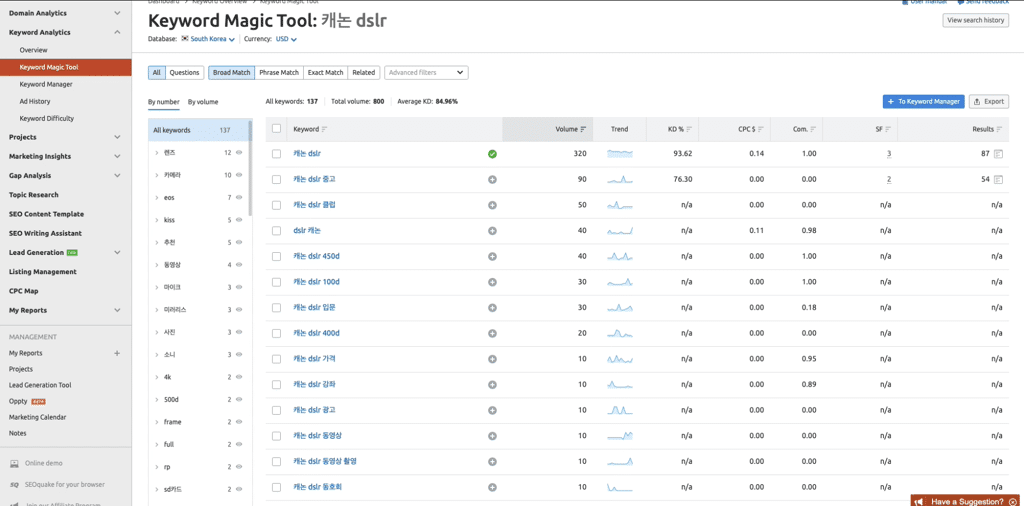
Task: Sort by Com. column icon
Action: tap(813, 129)
